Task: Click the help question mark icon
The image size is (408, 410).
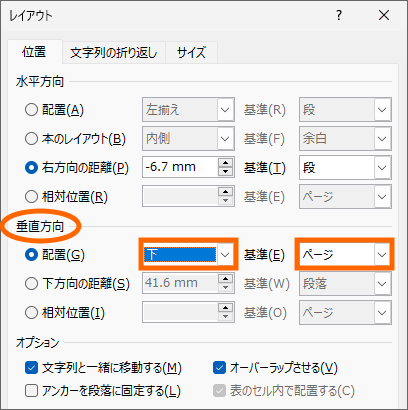Action: (x=339, y=15)
